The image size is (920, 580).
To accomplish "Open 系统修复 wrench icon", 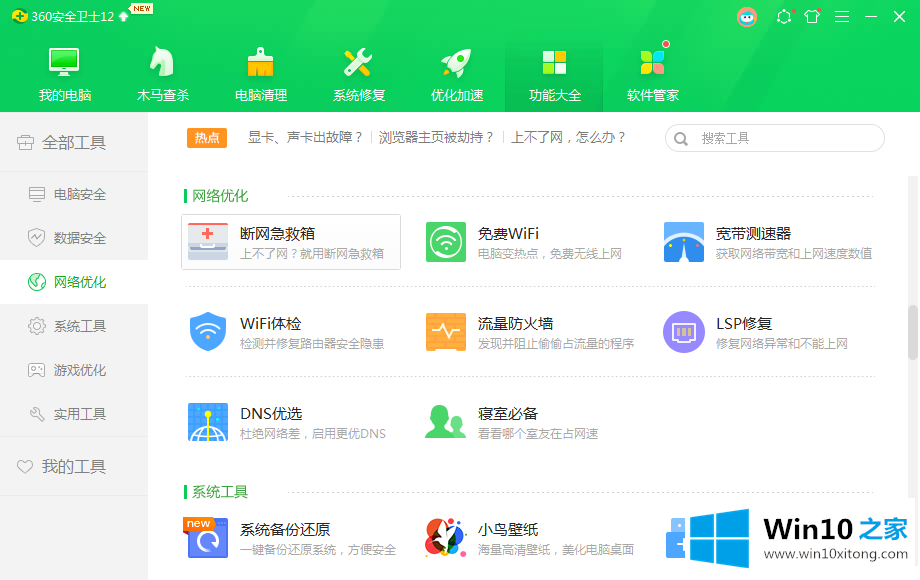I will point(358,62).
